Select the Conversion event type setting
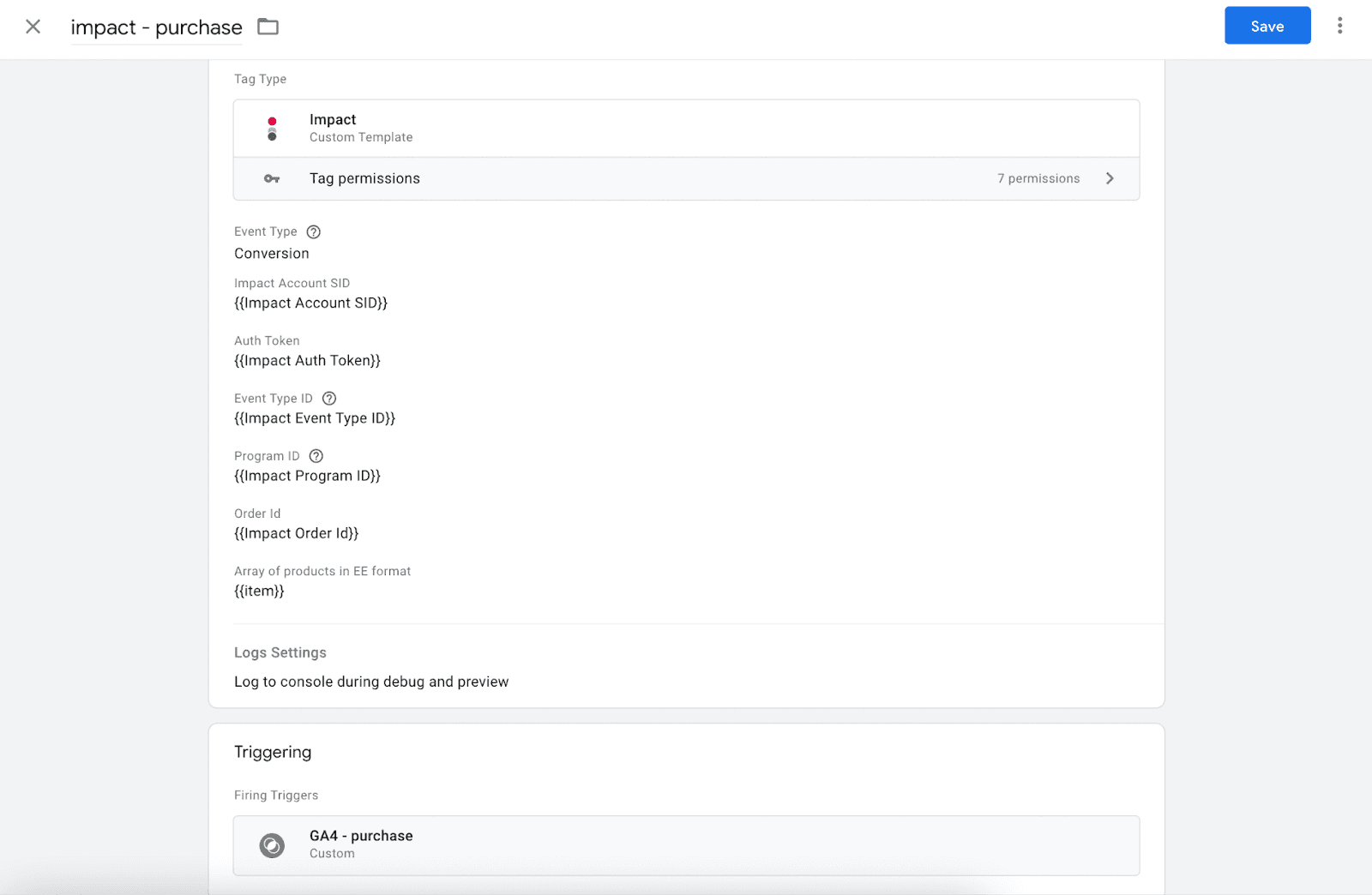This screenshot has width=1372, height=895. (x=272, y=253)
